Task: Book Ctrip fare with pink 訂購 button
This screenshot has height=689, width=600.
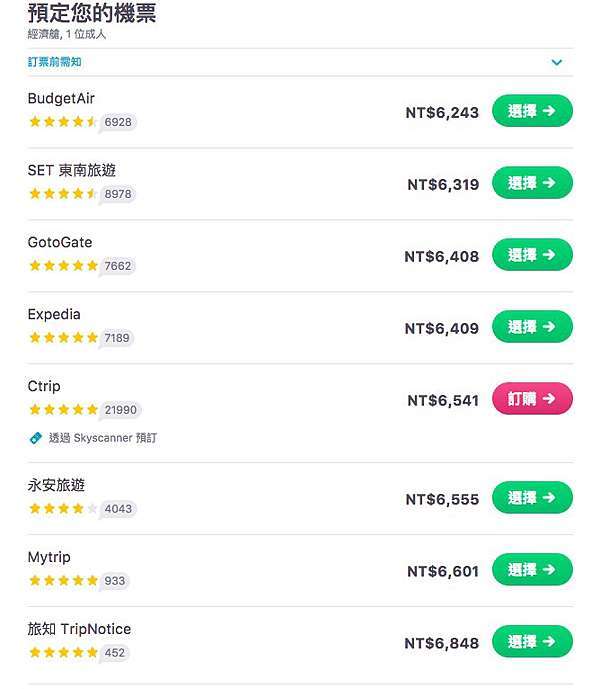Action: (532, 399)
